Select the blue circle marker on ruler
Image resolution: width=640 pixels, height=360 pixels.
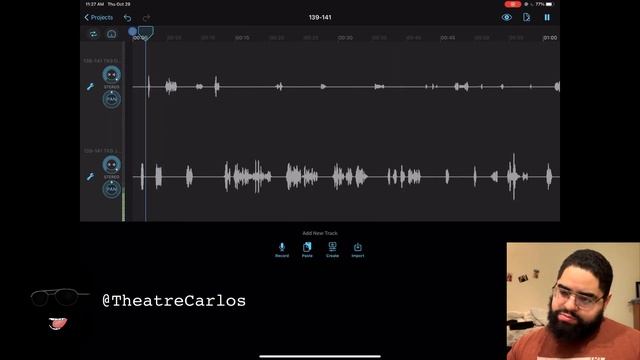pyautogui.click(x=132, y=31)
